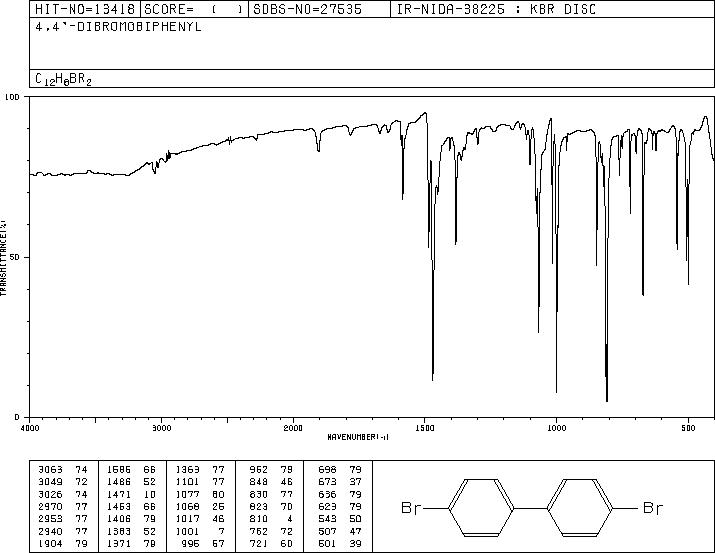Select the 543 peak table entry
Image resolution: width=715 pixels, height=553 pixels.
327,519
